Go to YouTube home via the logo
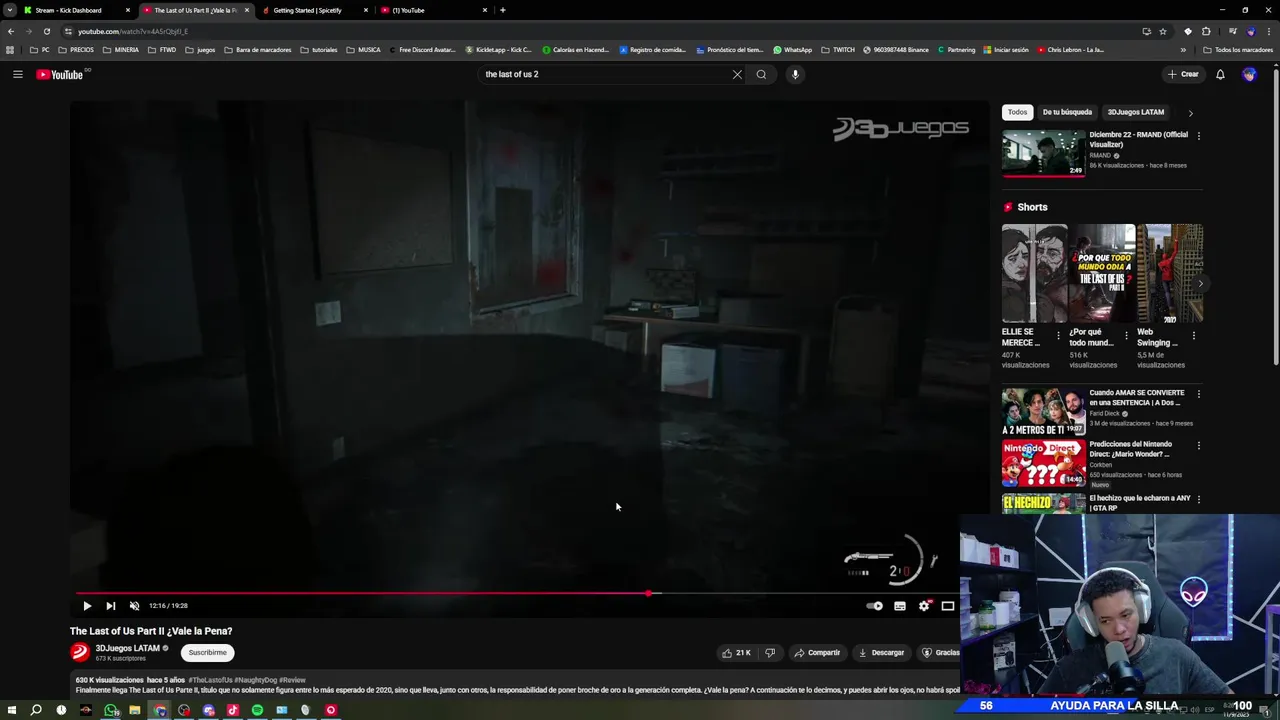The width and height of the screenshot is (1280, 720). pyautogui.click(x=60, y=74)
